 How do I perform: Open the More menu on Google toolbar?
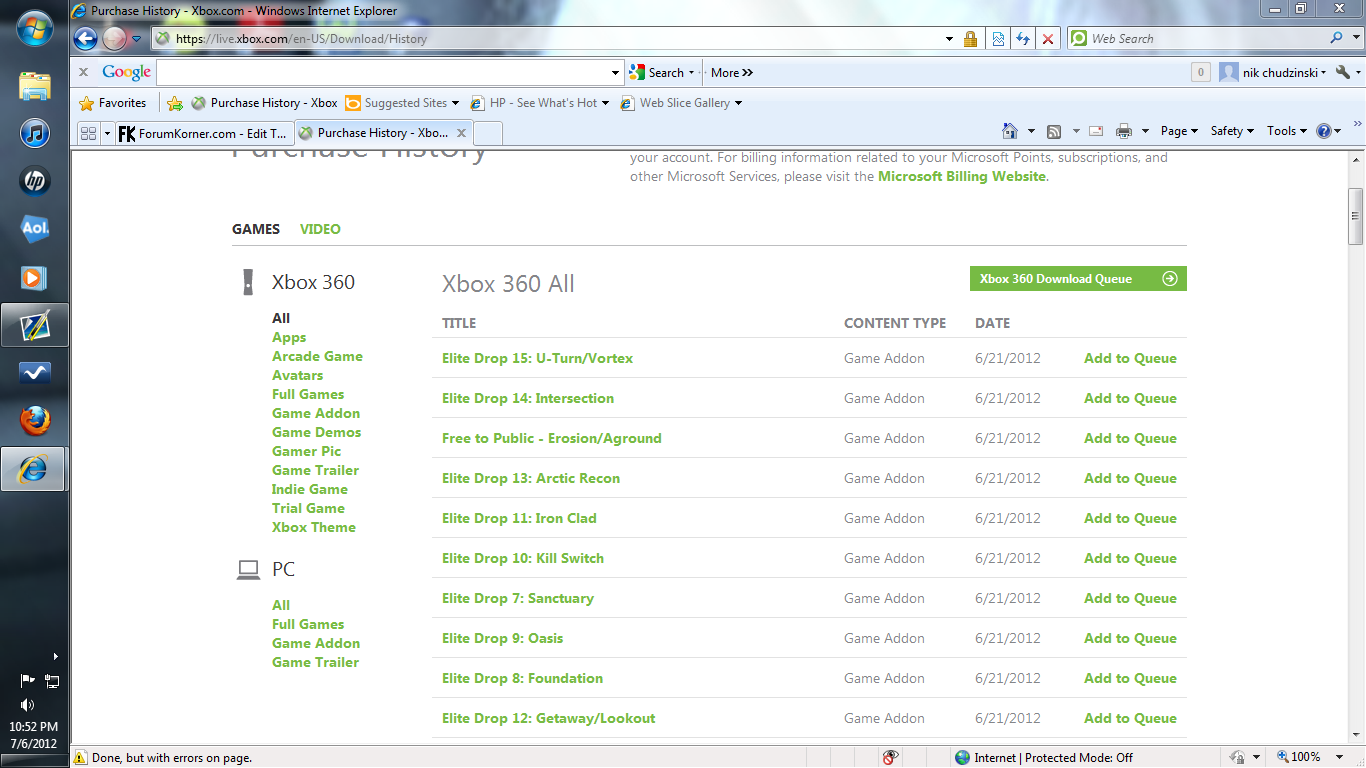[x=731, y=72]
